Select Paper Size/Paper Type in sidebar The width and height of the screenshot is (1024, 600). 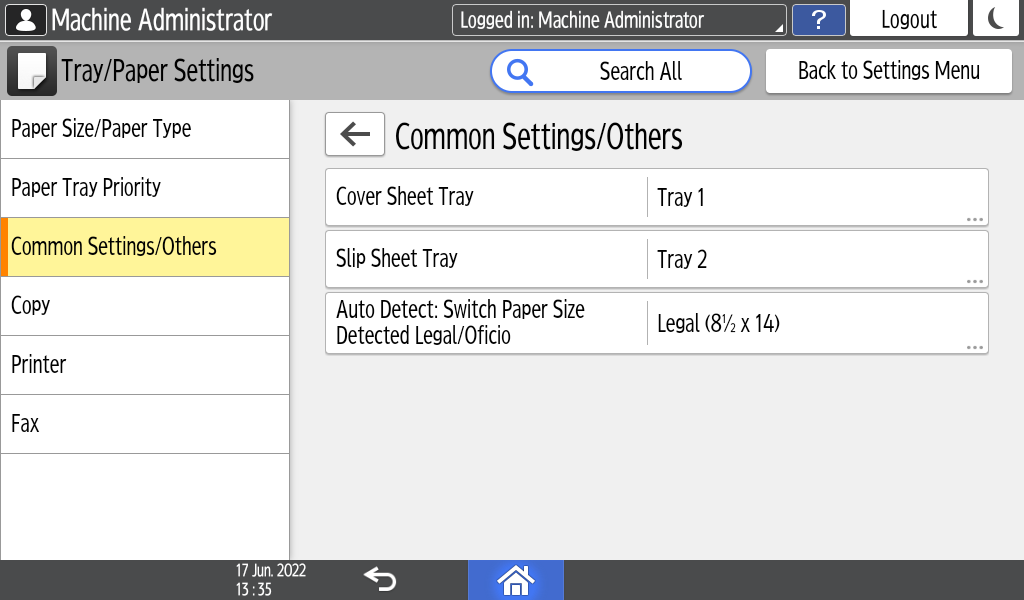coord(145,129)
